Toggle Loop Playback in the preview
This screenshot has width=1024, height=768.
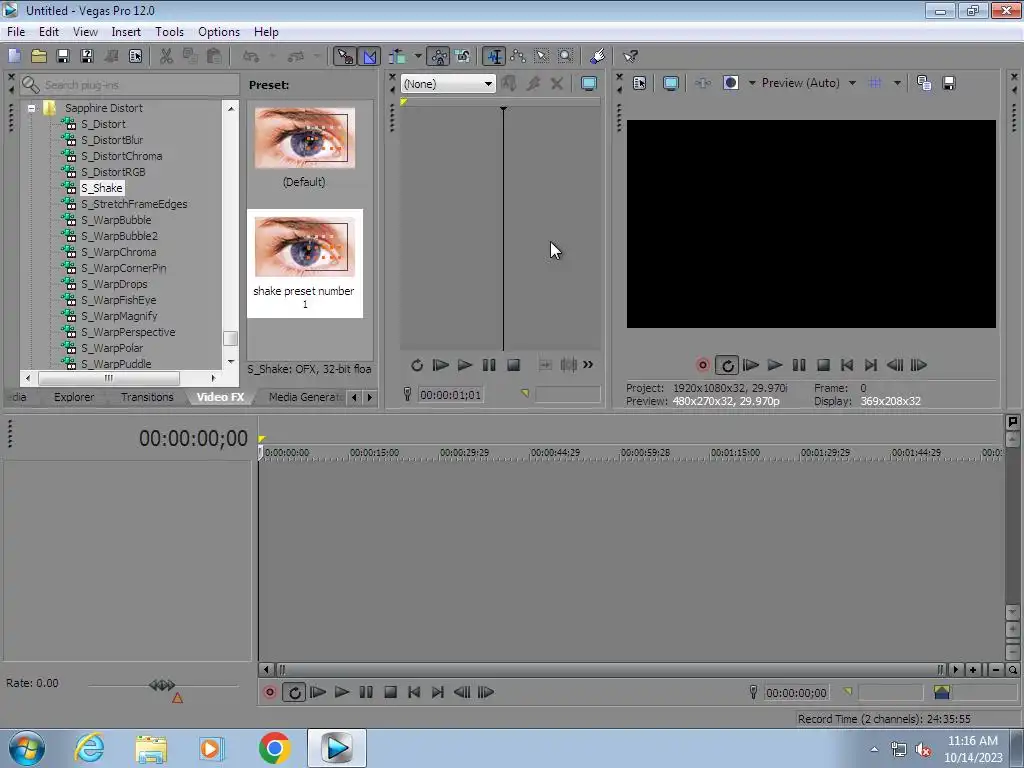pos(727,365)
